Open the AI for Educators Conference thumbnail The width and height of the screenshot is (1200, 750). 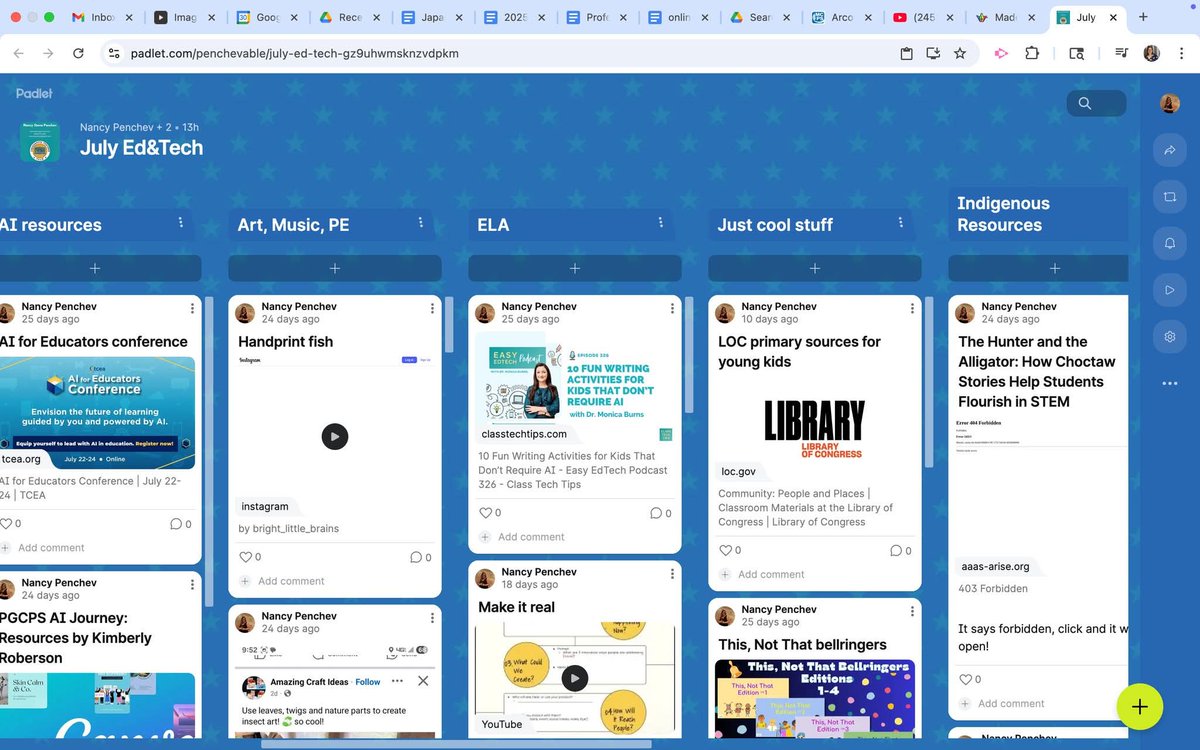click(x=97, y=412)
